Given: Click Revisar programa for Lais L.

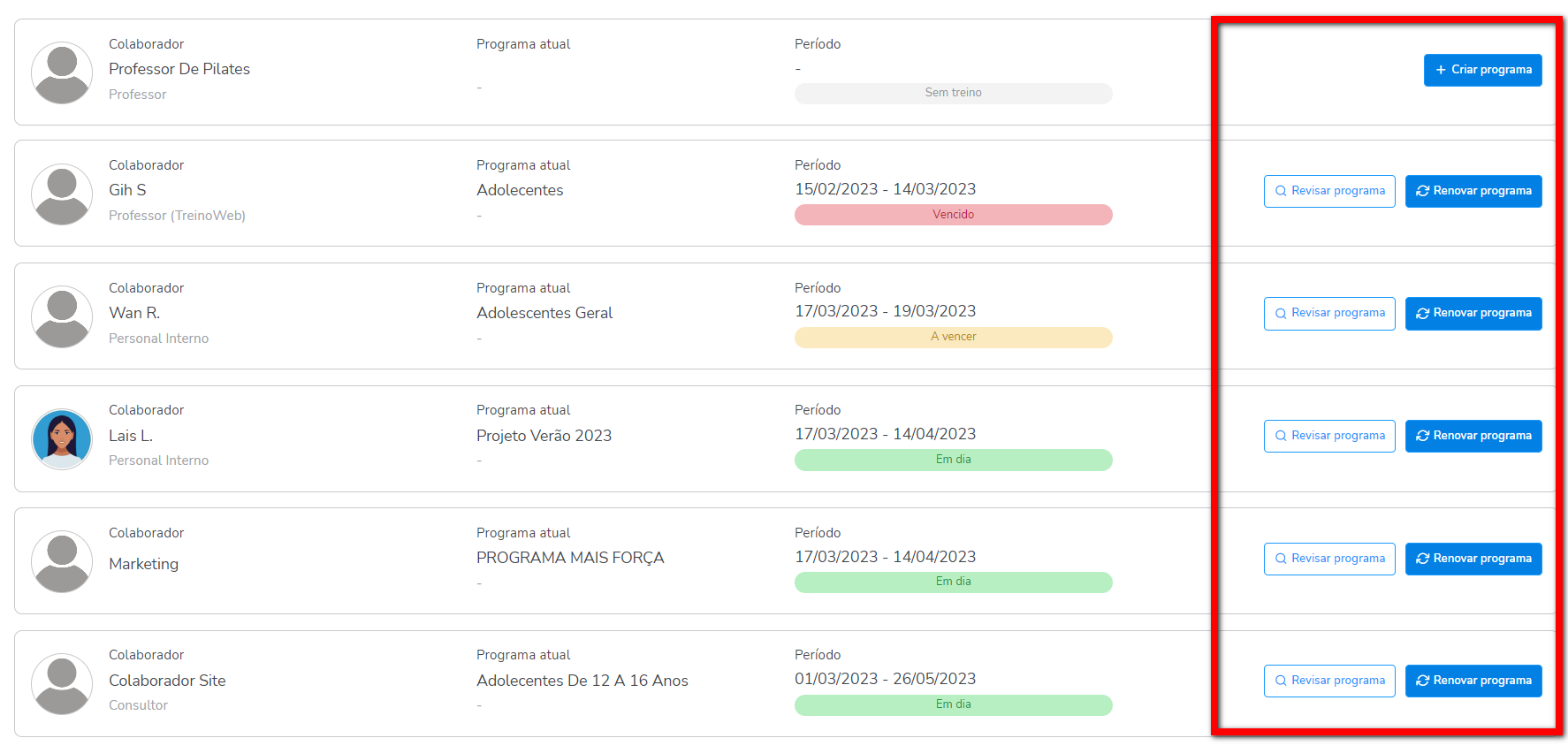Looking at the screenshot, I should (x=1329, y=436).
